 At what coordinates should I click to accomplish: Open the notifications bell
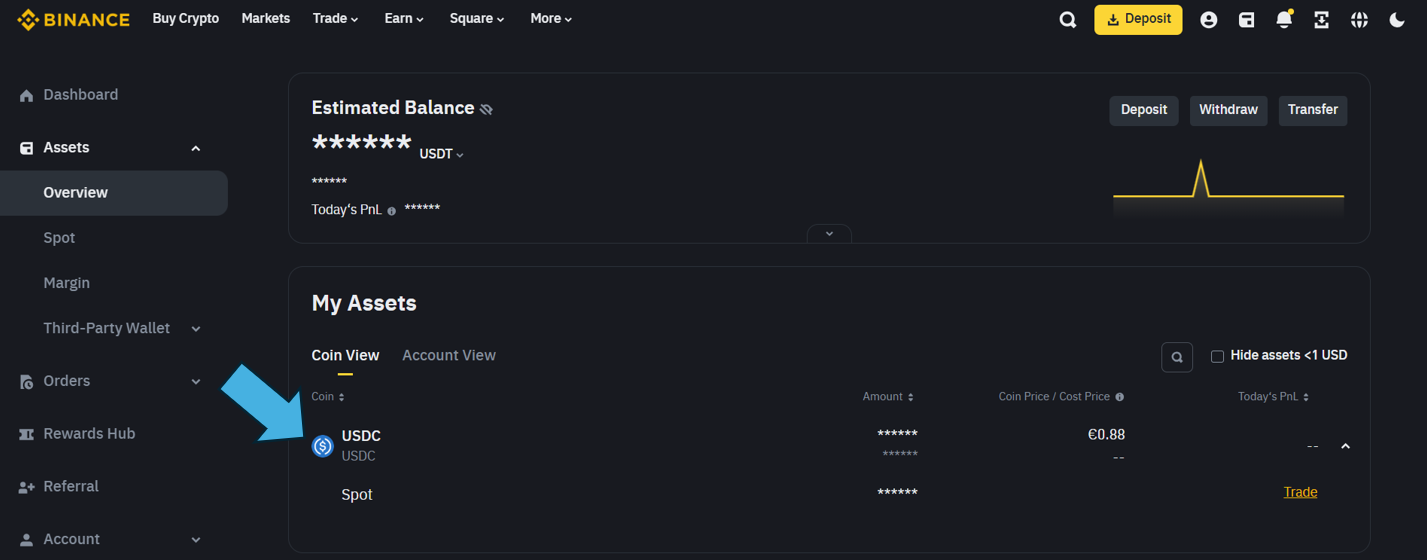pyautogui.click(x=1284, y=20)
